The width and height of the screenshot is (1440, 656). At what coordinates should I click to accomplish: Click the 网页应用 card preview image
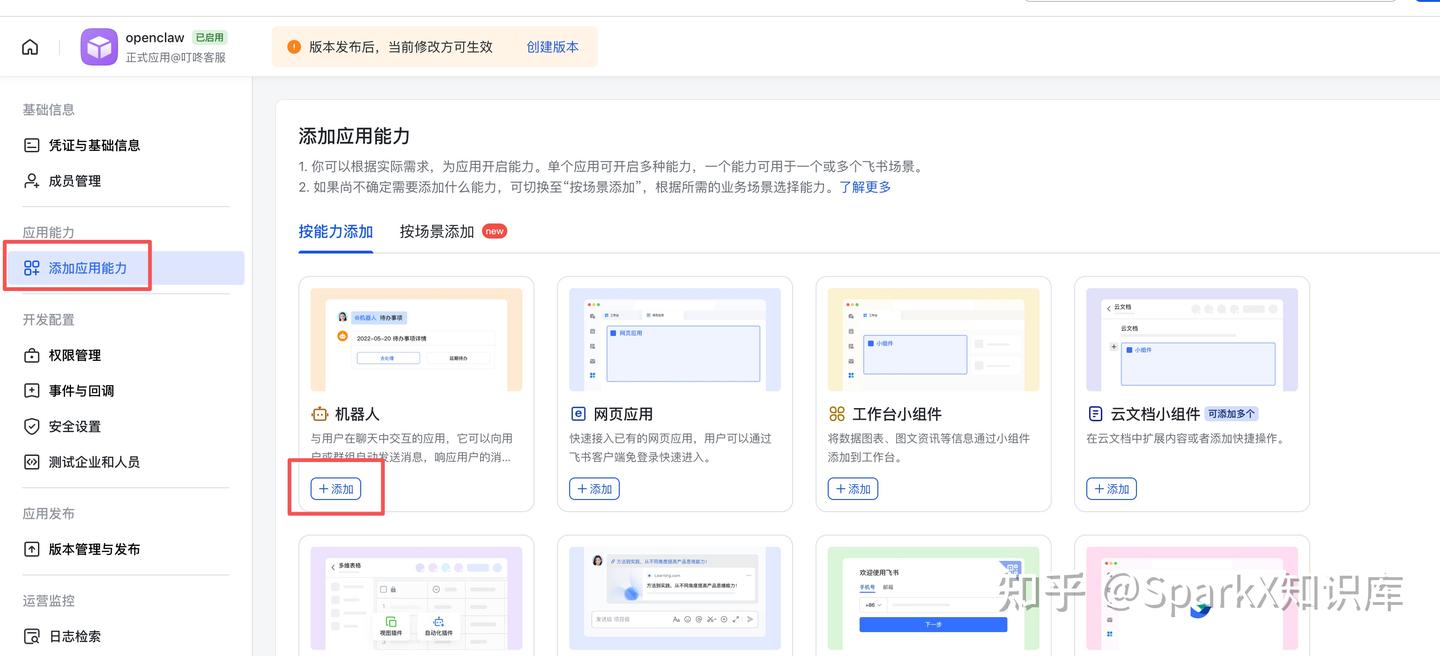tap(675, 340)
